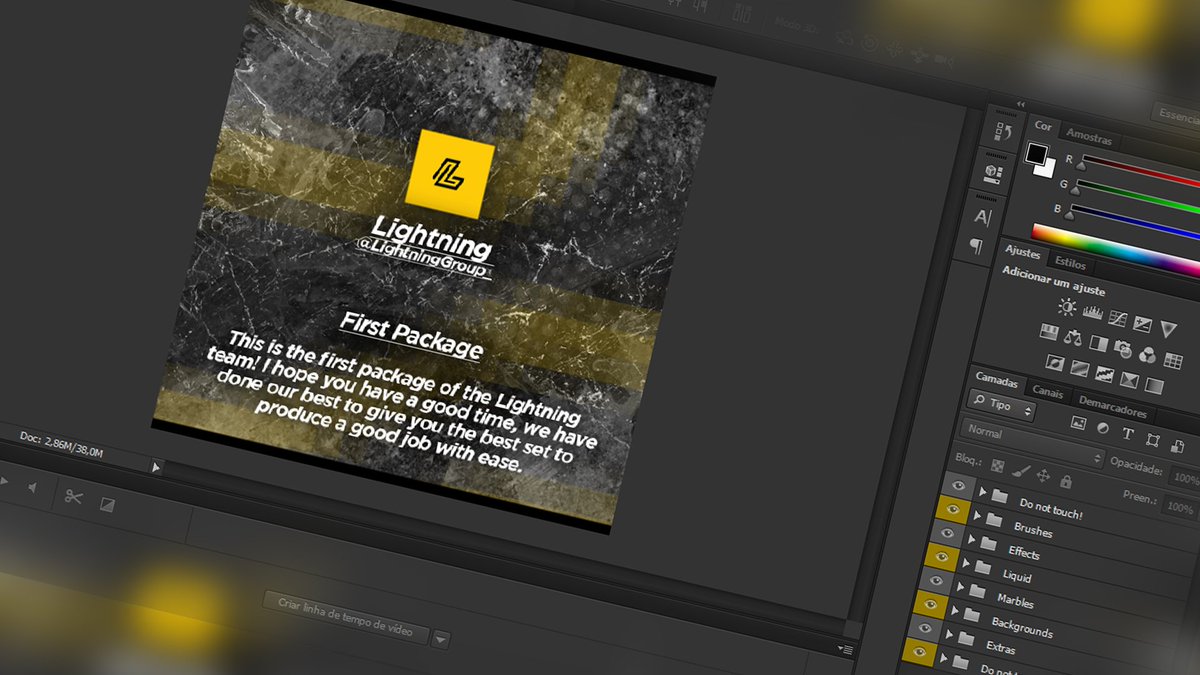Screen dimensions: 1200x675
Task: Open status bar Doc info arrow
Action: pos(156,467)
